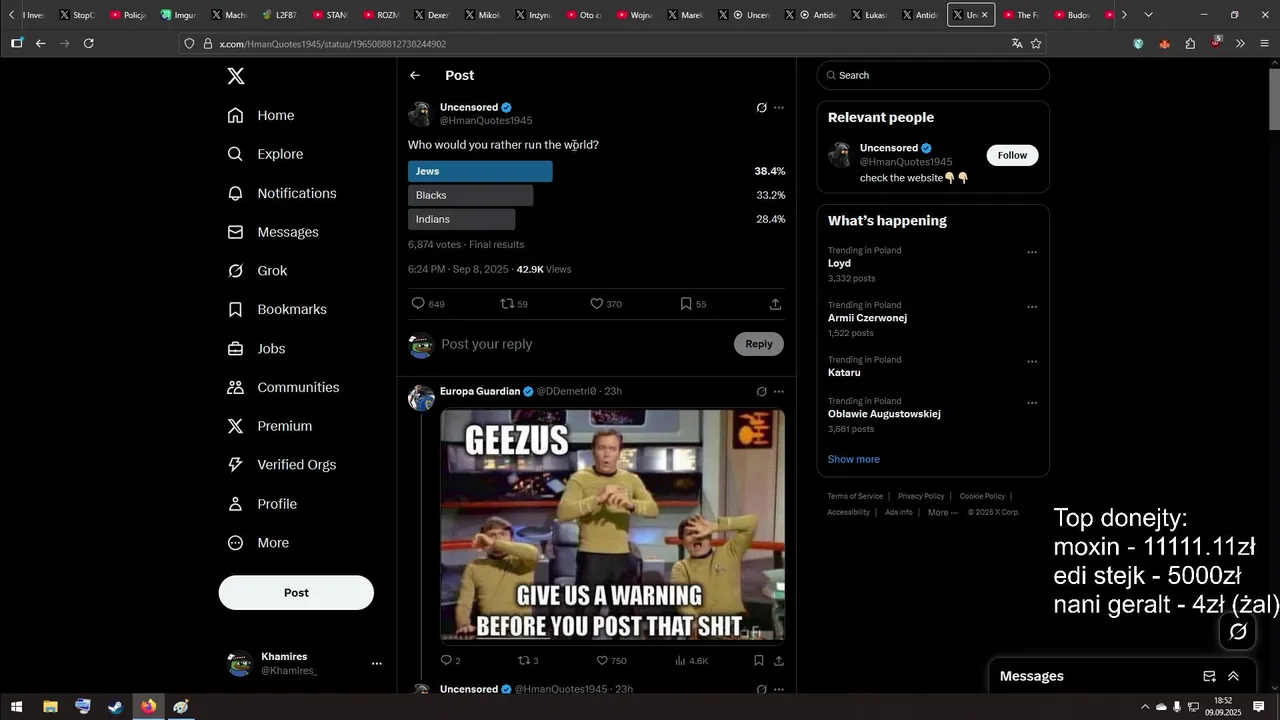Viewport: 1280px width, 720px height.
Task: Switch to the Imgur browser tab
Action: click(178, 15)
